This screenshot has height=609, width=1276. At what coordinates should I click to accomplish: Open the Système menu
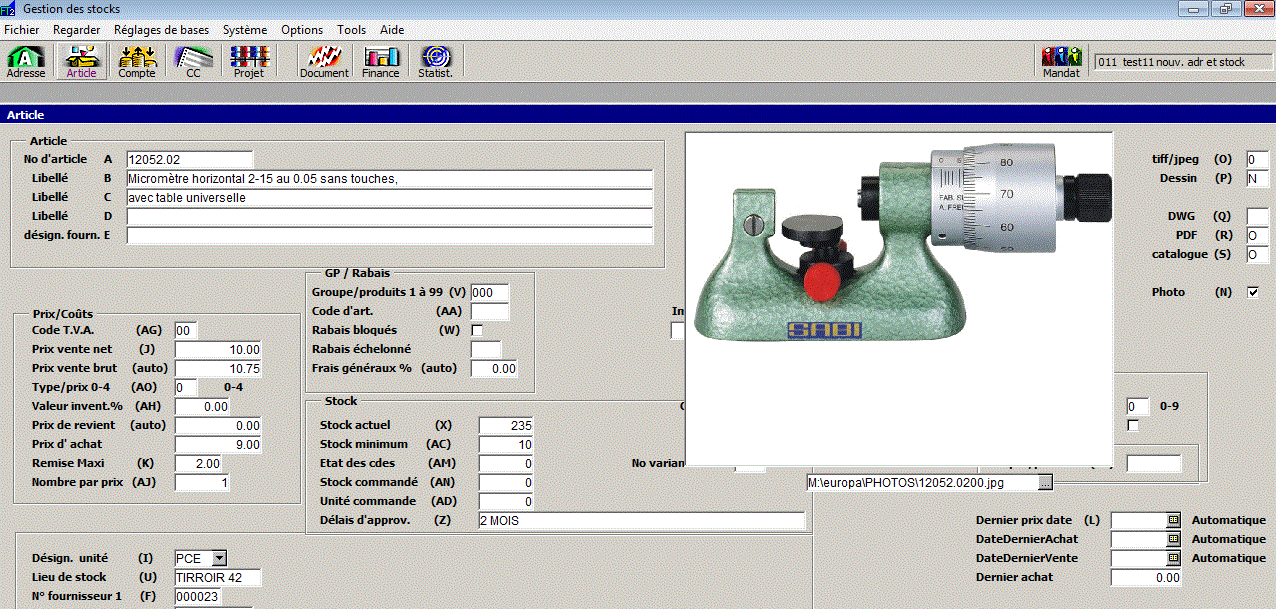tap(245, 30)
